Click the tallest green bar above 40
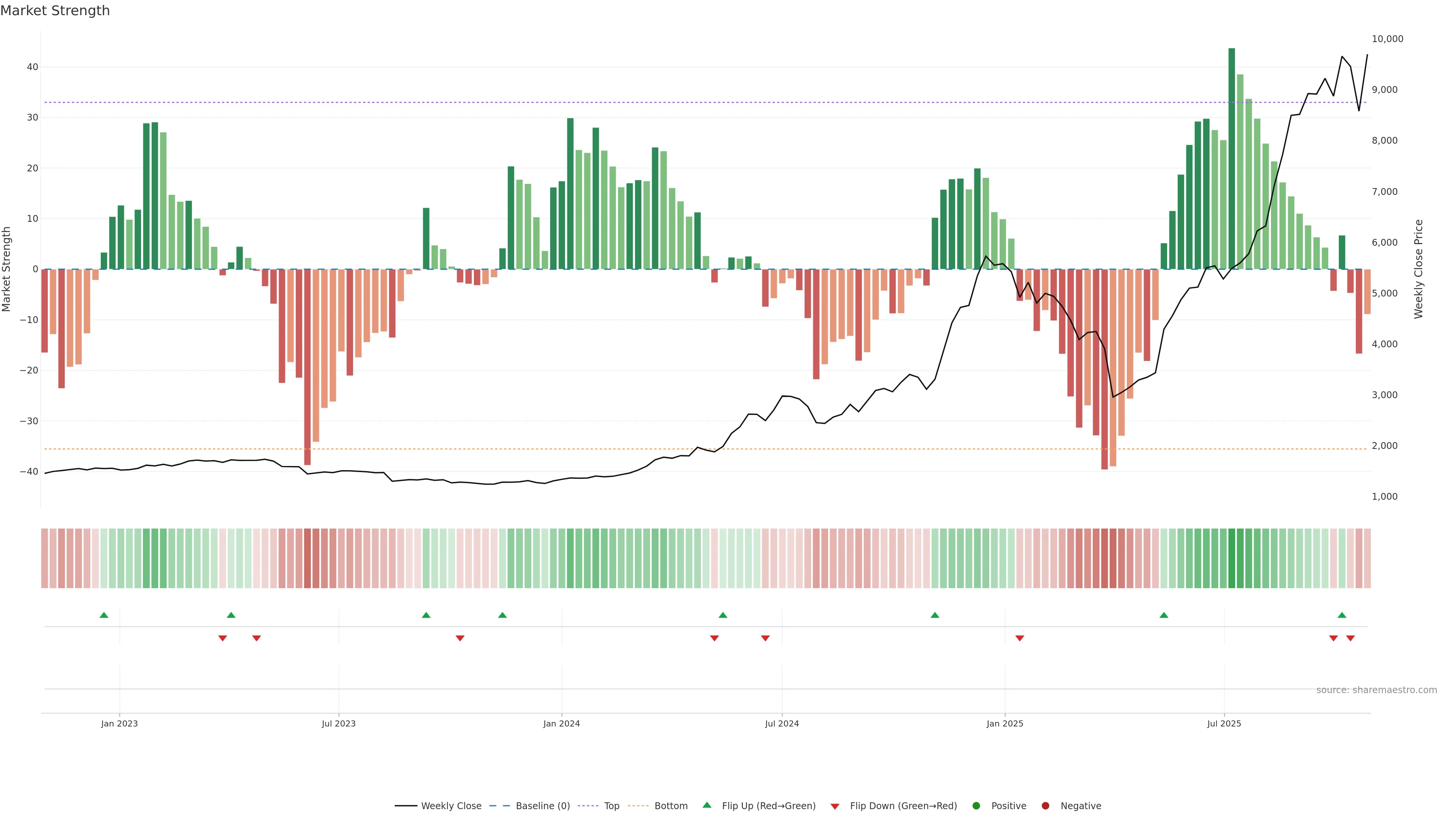Image resolution: width=1456 pixels, height=819 pixels. (x=1232, y=158)
